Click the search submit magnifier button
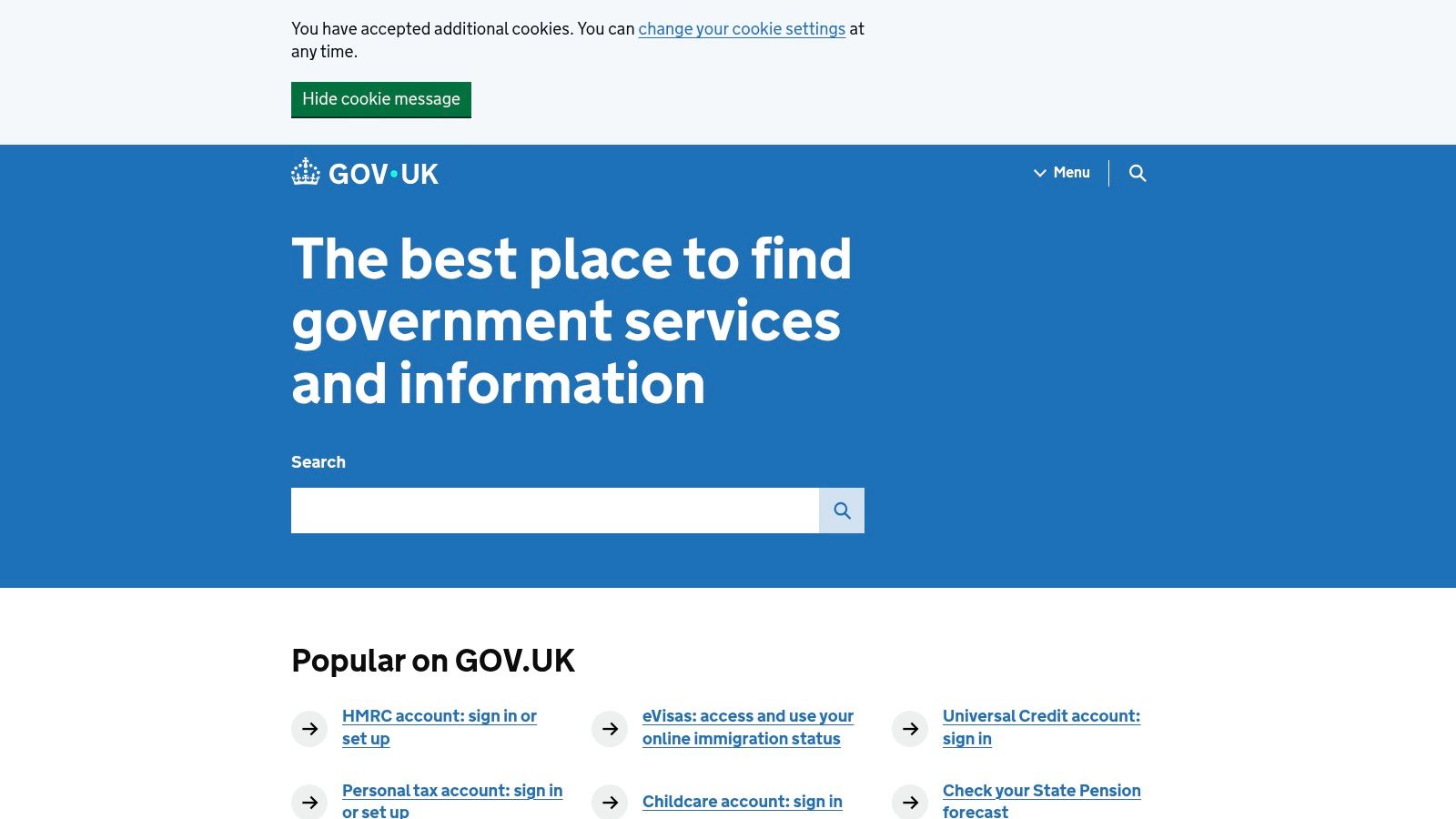 pos(842,511)
